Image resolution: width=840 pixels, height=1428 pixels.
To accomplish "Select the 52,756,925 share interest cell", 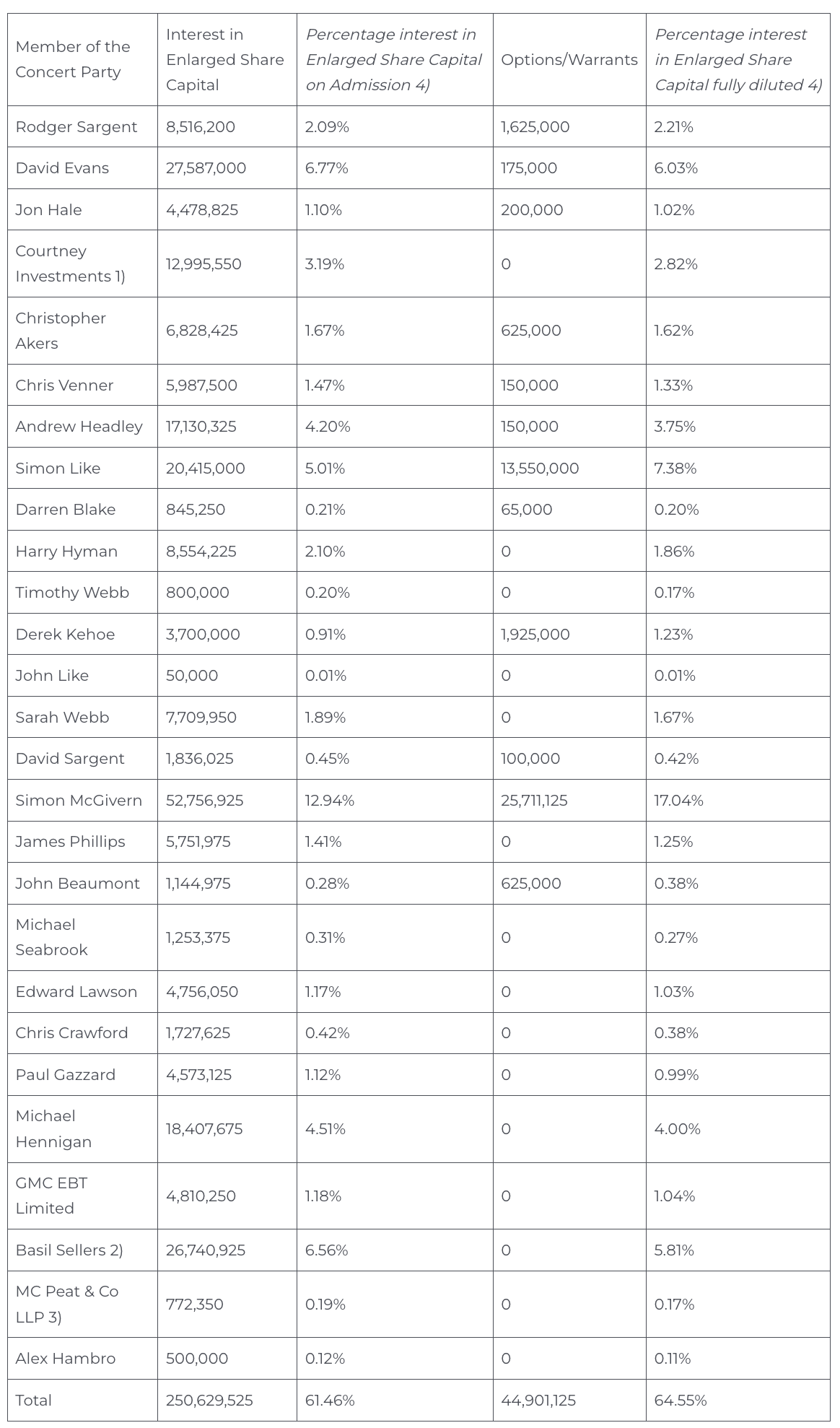I will coord(204,801).
